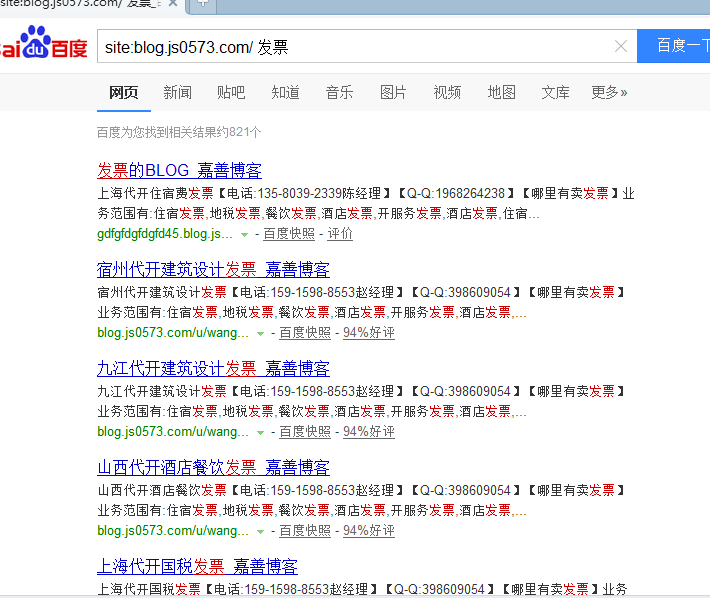Open a new browser tab
The width and height of the screenshot is (710, 598).
pyautogui.click(x=203, y=4)
